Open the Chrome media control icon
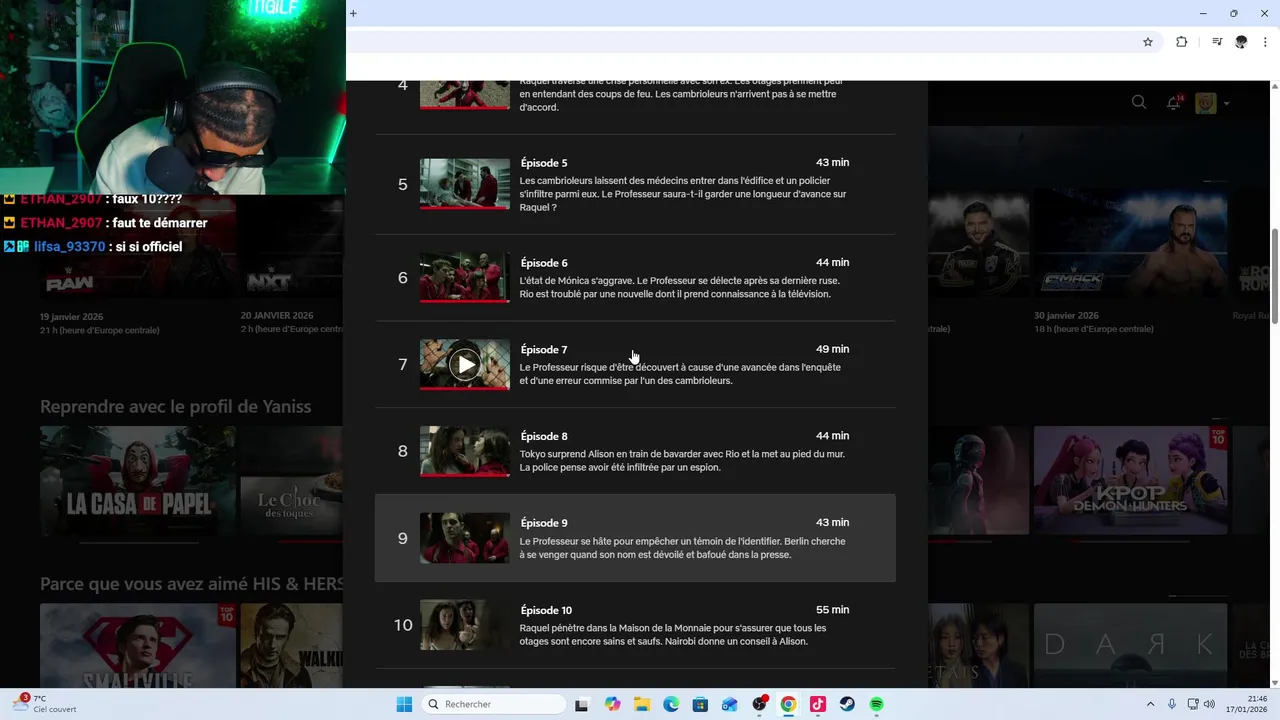1280x720 pixels. click(x=1217, y=42)
